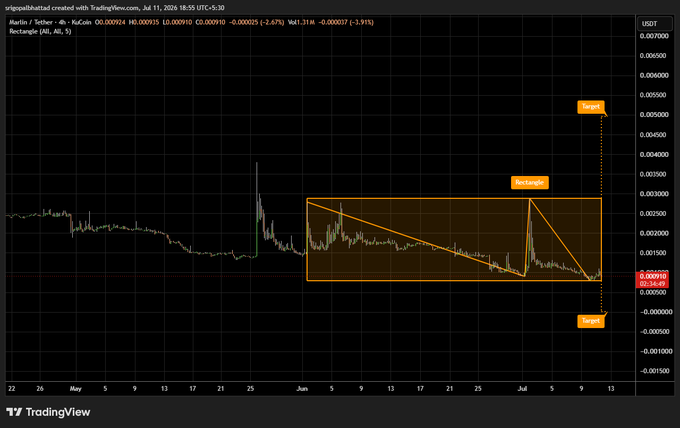The width and height of the screenshot is (680, 428).
Task: Click the 0.004500 price axis label
Action: 654,135
